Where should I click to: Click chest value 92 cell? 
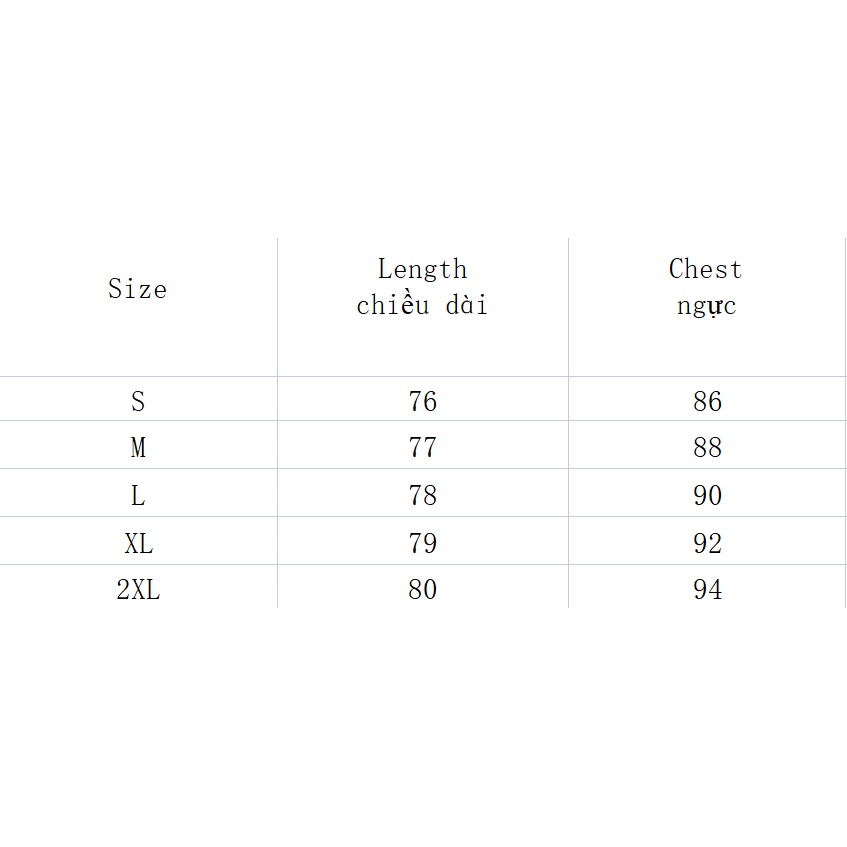pyautogui.click(x=707, y=544)
